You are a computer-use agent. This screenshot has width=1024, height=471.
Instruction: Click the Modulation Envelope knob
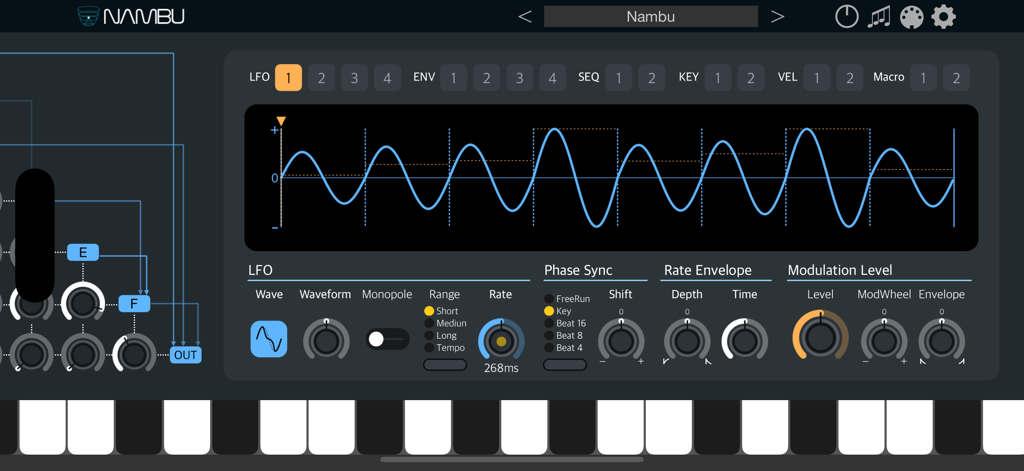pyautogui.click(x=941, y=339)
